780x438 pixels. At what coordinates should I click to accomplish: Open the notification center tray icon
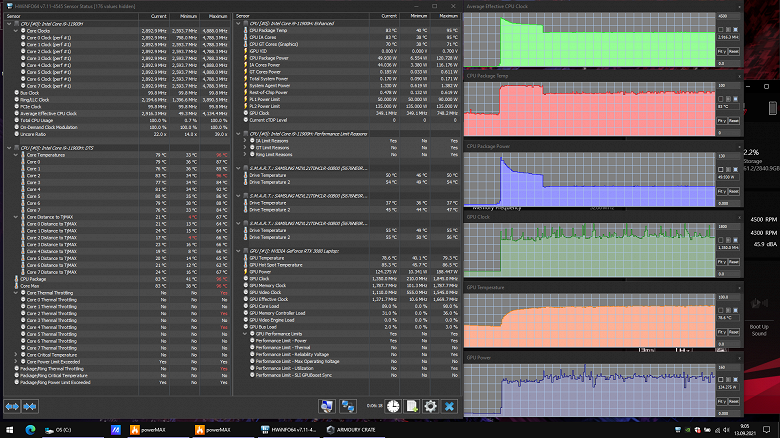pos(767,430)
